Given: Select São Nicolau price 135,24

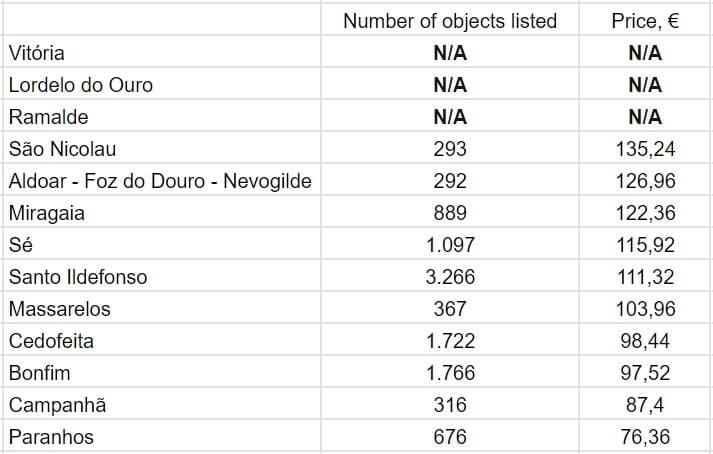Looking at the screenshot, I should click(x=645, y=149).
